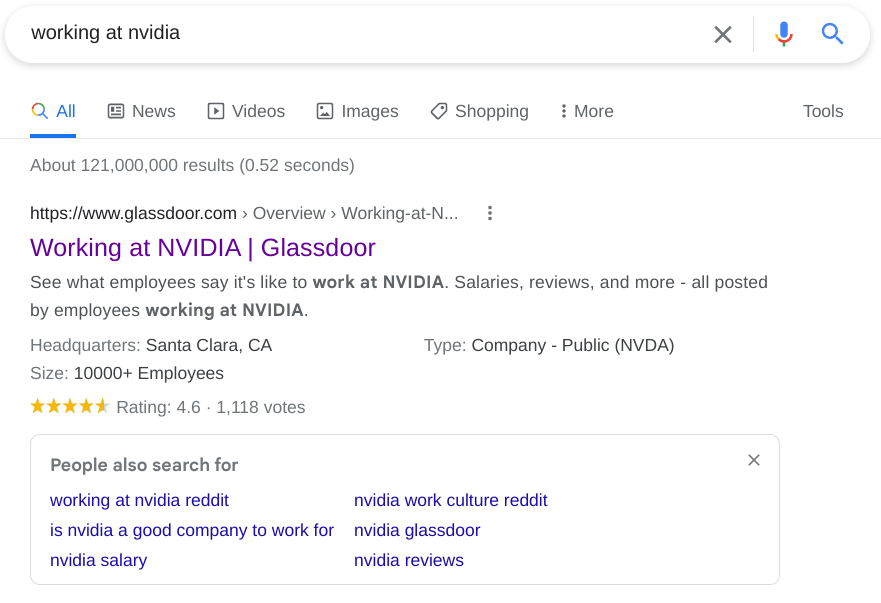The width and height of the screenshot is (881, 603).
Task: Click the glassdoor.com URL breadcrumb
Action: (x=133, y=213)
